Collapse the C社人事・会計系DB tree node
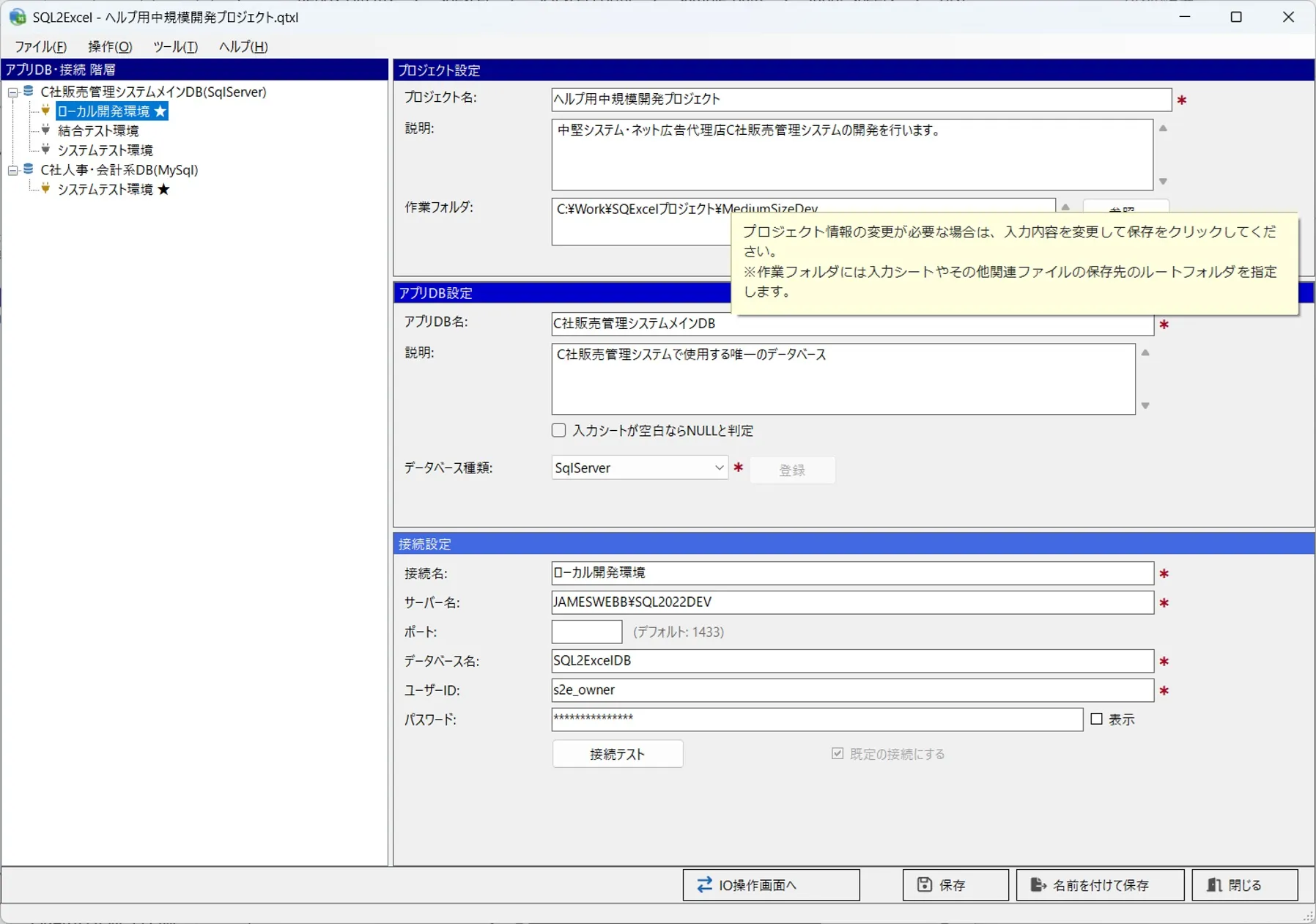 coord(12,170)
